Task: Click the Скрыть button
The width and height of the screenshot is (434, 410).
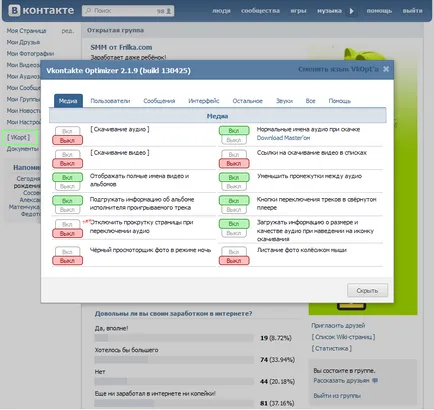Action: click(x=367, y=290)
